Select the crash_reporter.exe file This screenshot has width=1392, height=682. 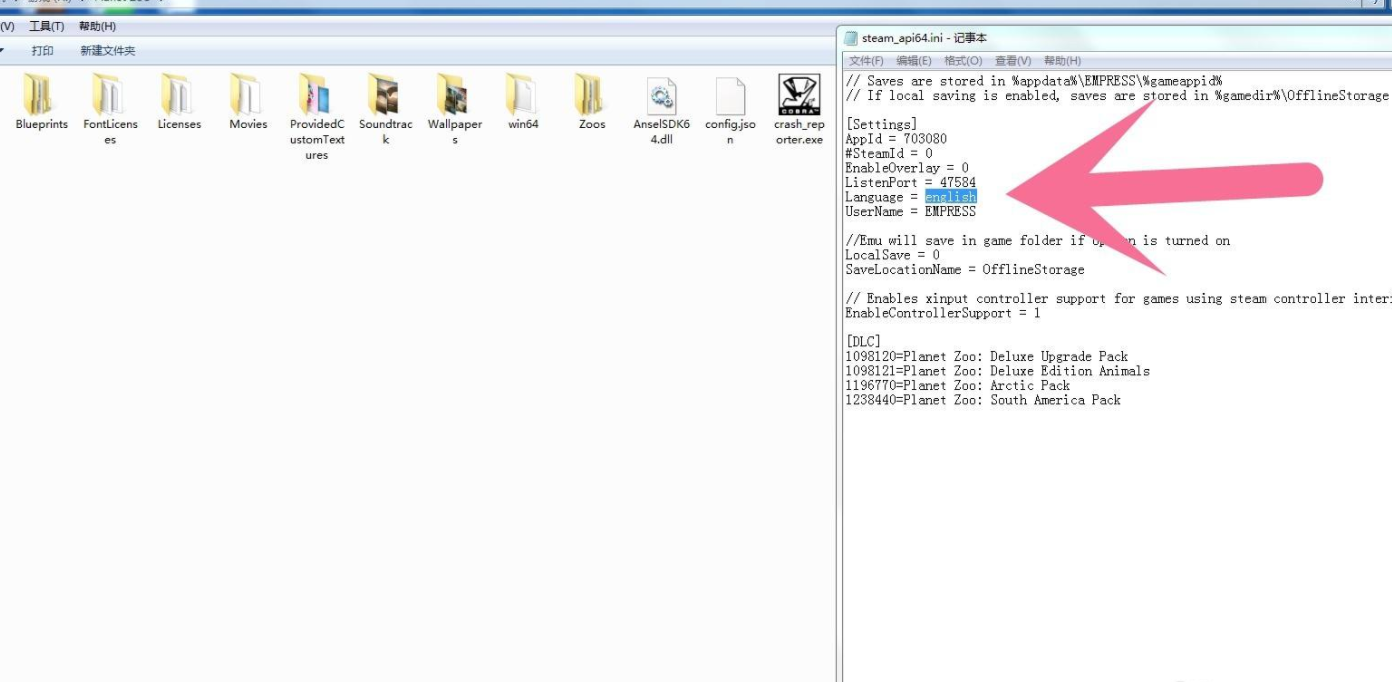coord(799,110)
